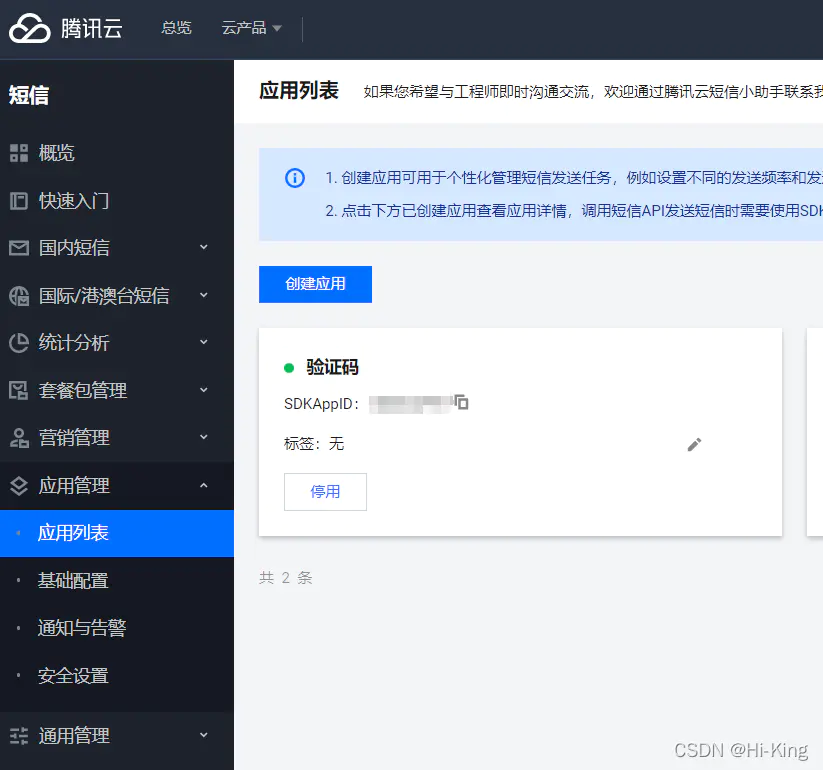This screenshot has width=823, height=770.
Task: Click the green status dot beside 验证码
Action: pos(290,367)
